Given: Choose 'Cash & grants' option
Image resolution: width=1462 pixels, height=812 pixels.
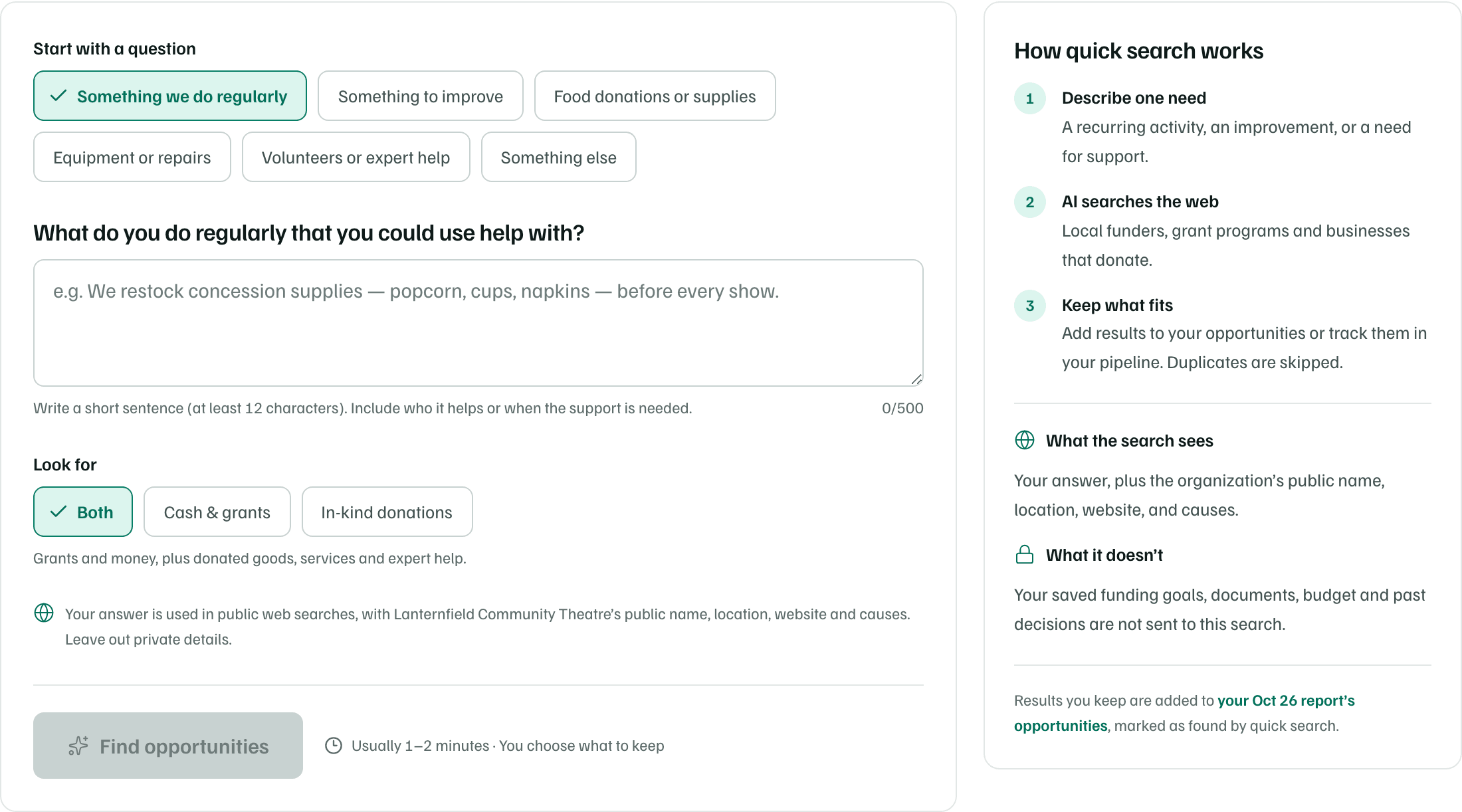Looking at the screenshot, I should 217,512.
